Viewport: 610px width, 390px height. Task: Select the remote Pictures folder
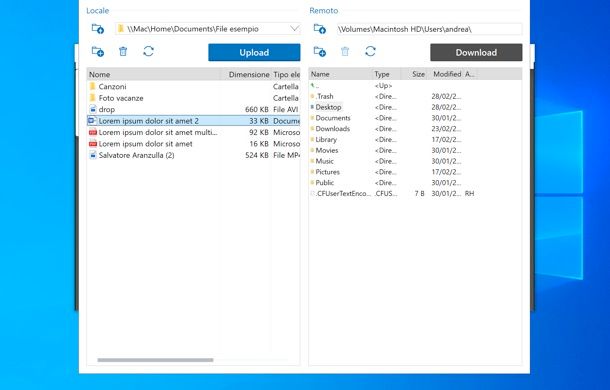393,172
